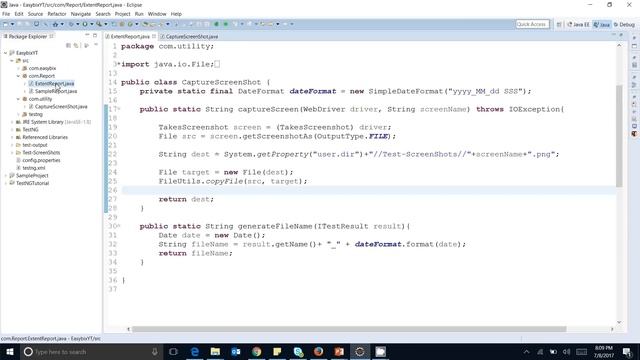This screenshot has width=640, height=360.
Task: Open the File menu
Action: pos(6,14)
